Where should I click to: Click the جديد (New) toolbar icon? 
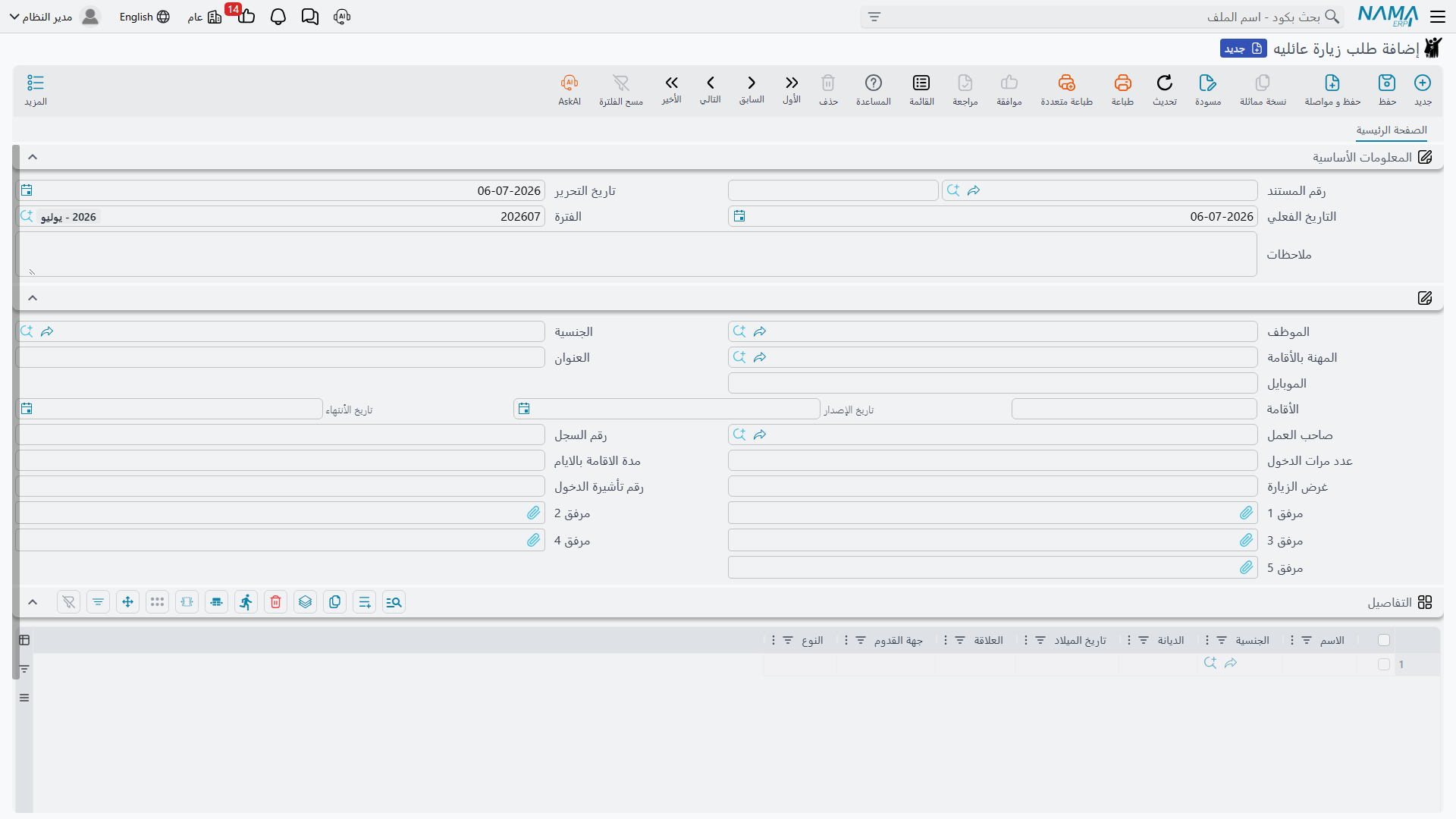coord(1423,83)
